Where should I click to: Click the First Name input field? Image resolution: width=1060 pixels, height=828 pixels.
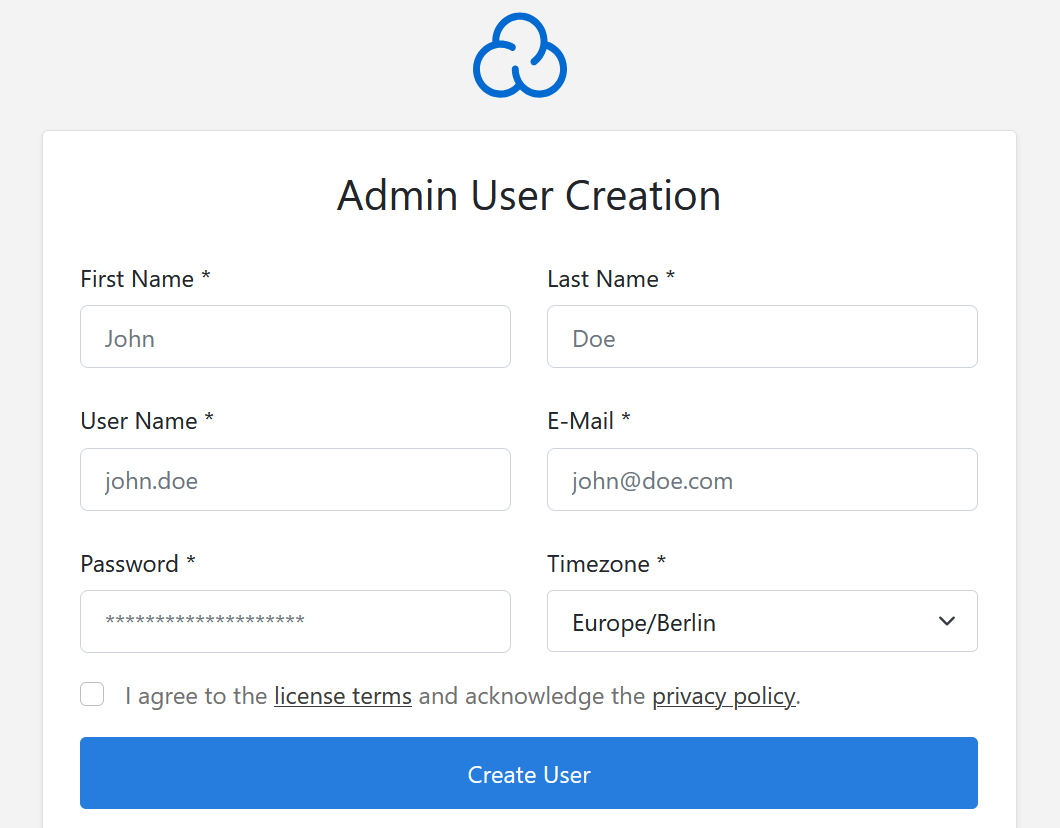pyautogui.click(x=295, y=337)
